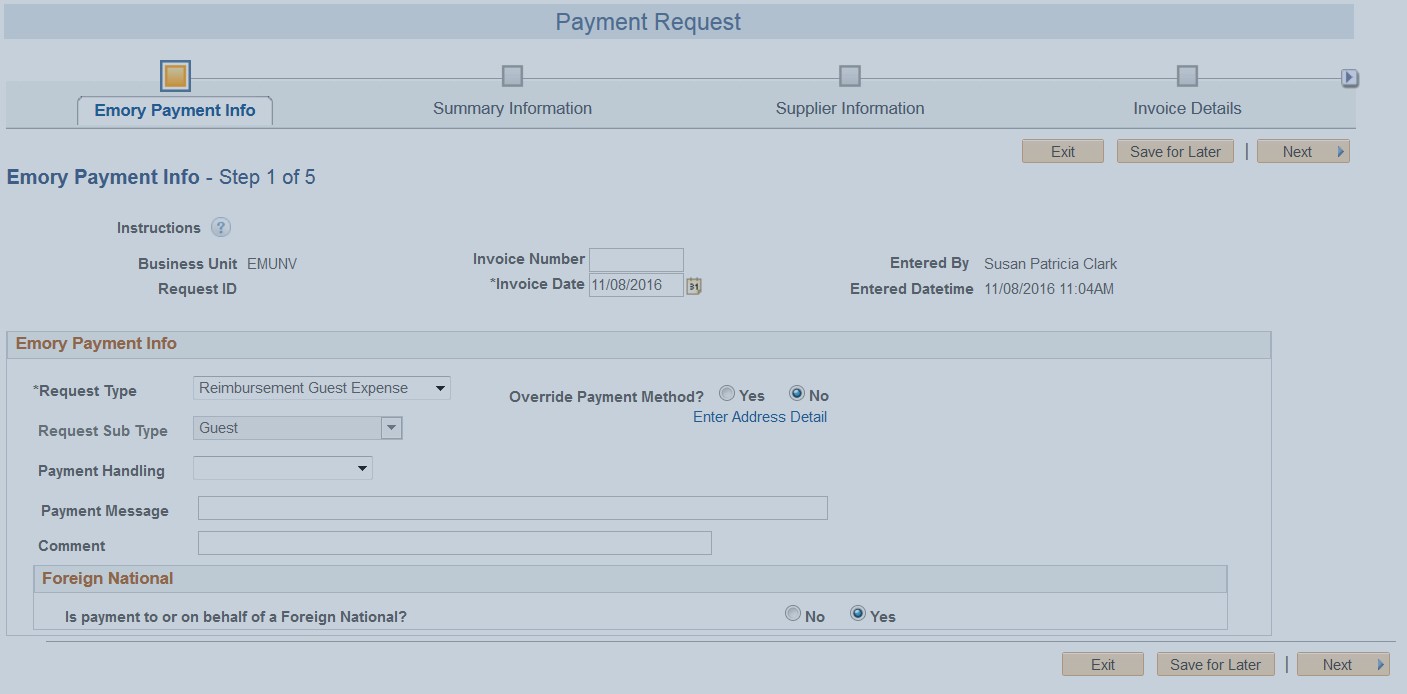1407x694 pixels.
Task: Select the Supplier Information tab label
Action: click(850, 108)
